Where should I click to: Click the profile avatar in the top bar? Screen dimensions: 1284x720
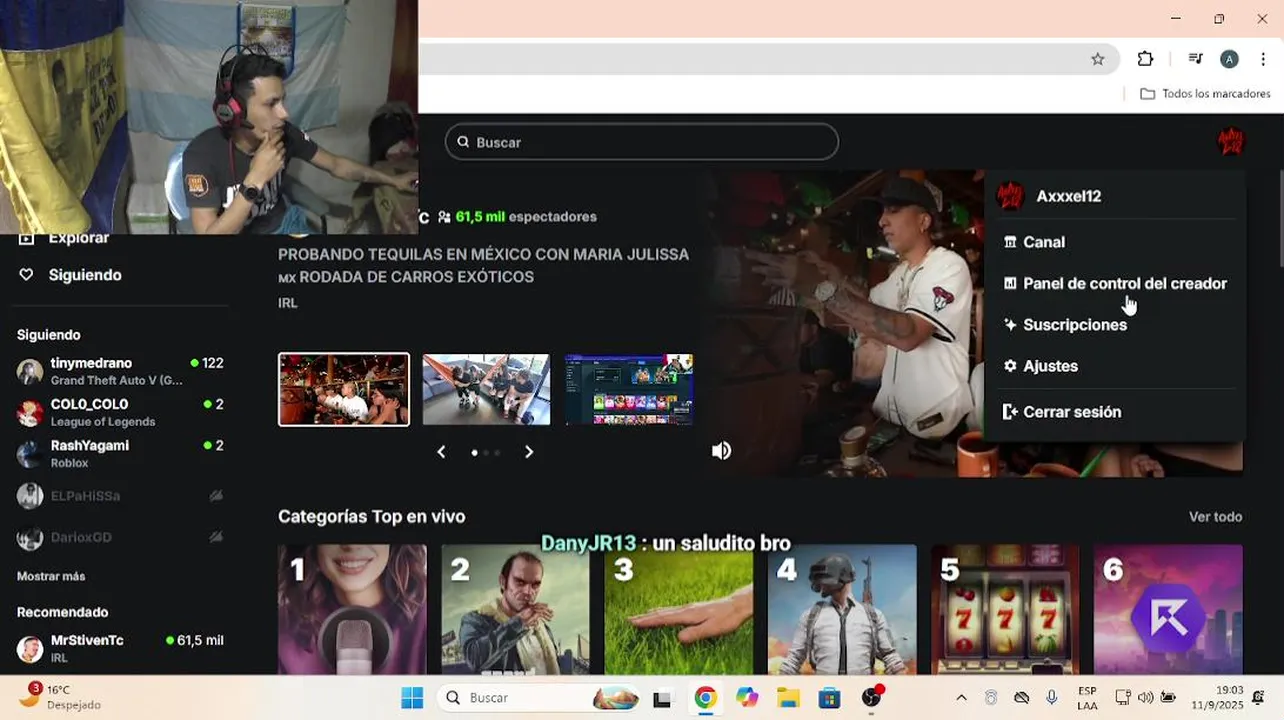click(1230, 141)
